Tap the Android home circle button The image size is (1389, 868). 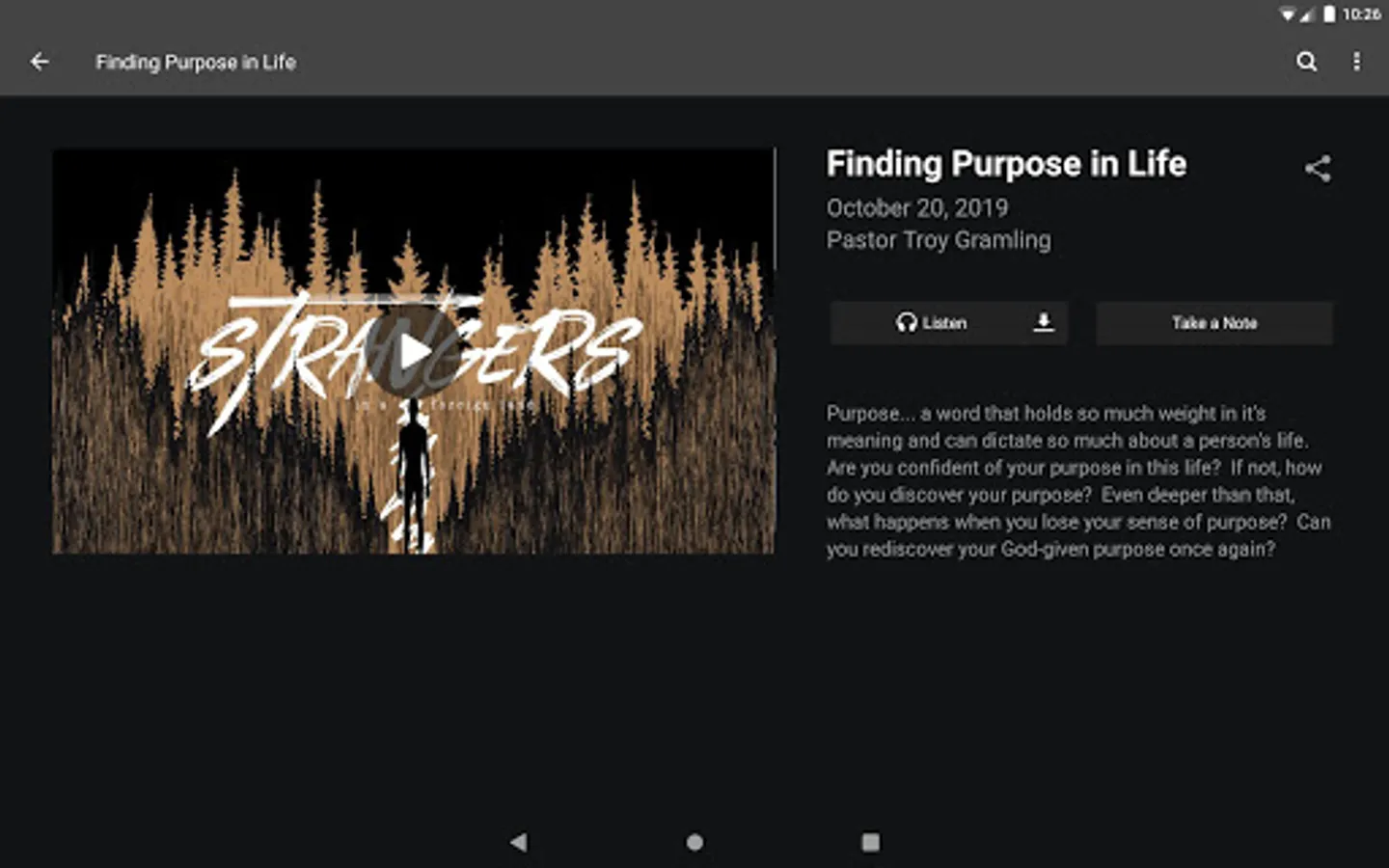[x=694, y=842]
